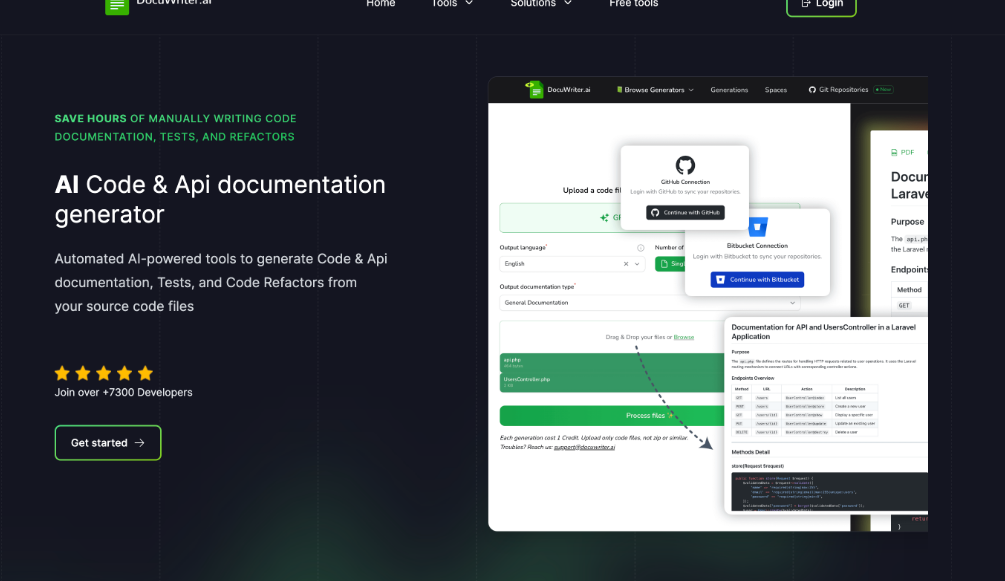This screenshot has height=581, width=1005.
Task: Click the blue Bitbucket bucket icon above Bitbucket Connection
Action: (x=758, y=226)
